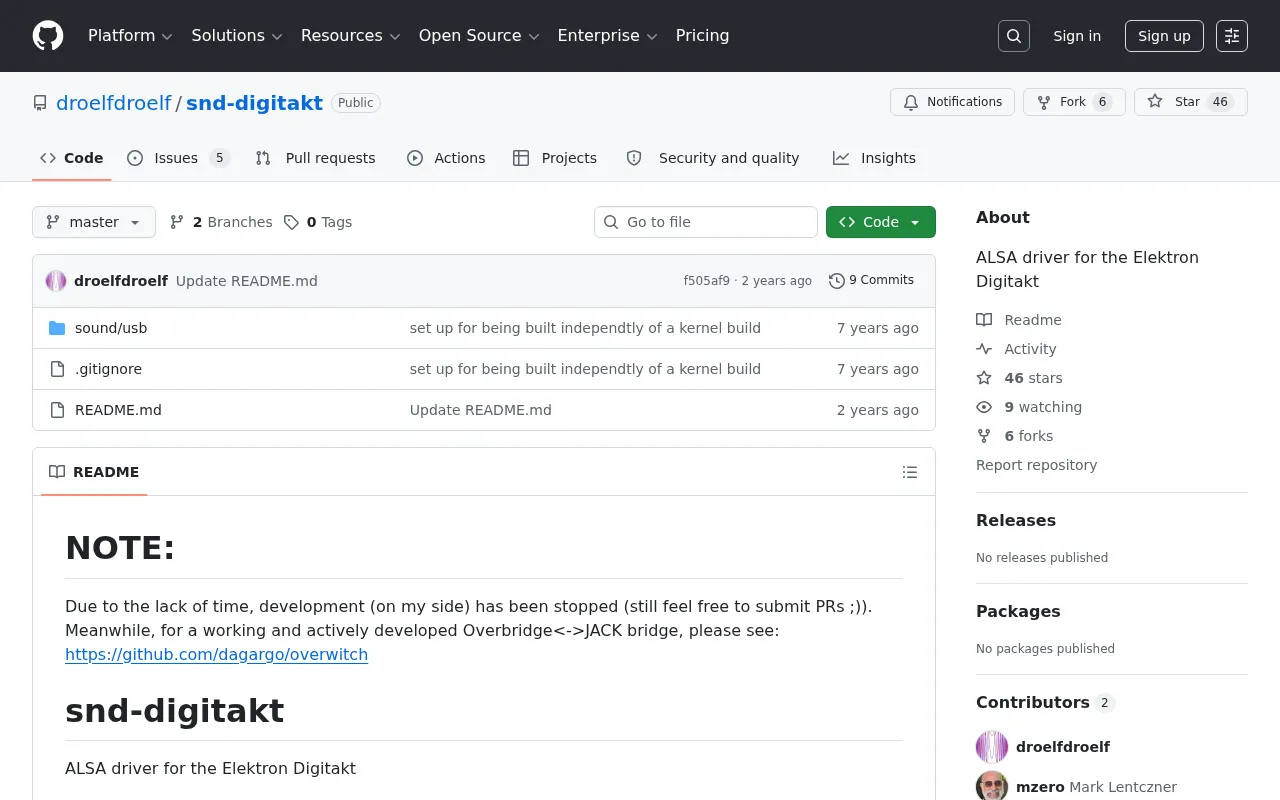Screen dimensions: 1280x800
Task: Click the commit history clock icon
Action: [x=837, y=281]
